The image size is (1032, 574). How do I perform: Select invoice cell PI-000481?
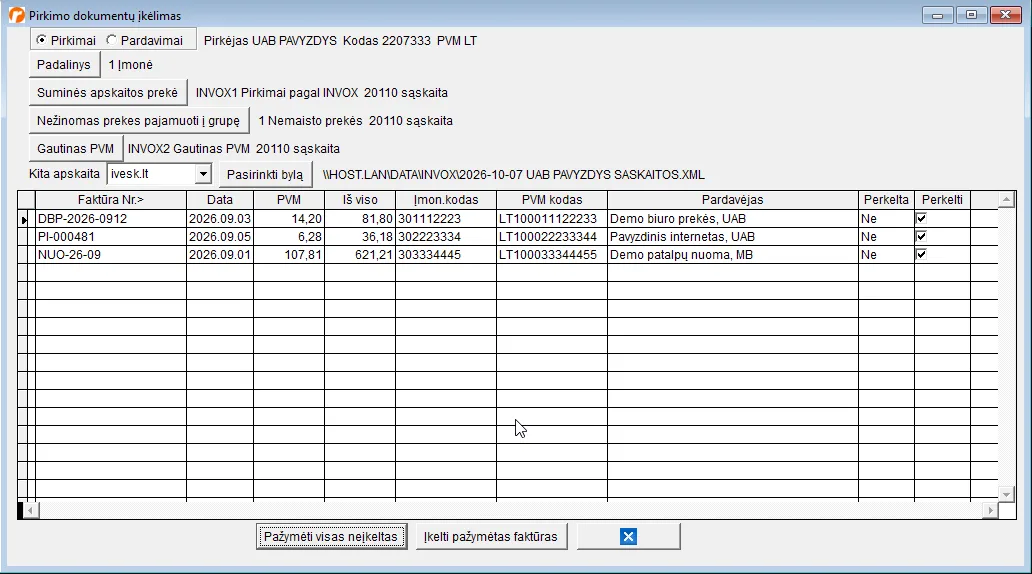pos(111,236)
